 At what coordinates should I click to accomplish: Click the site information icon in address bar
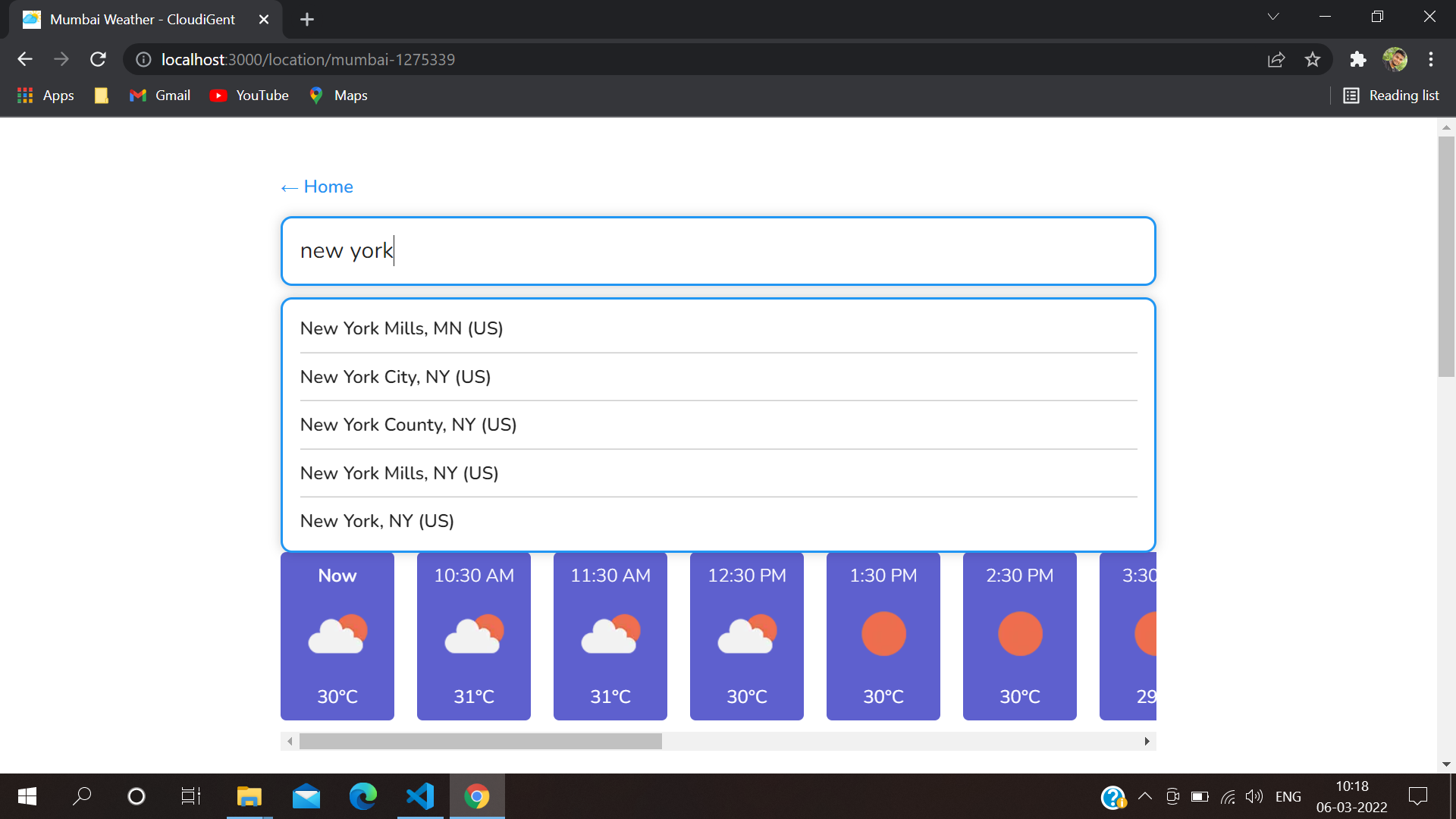143,59
